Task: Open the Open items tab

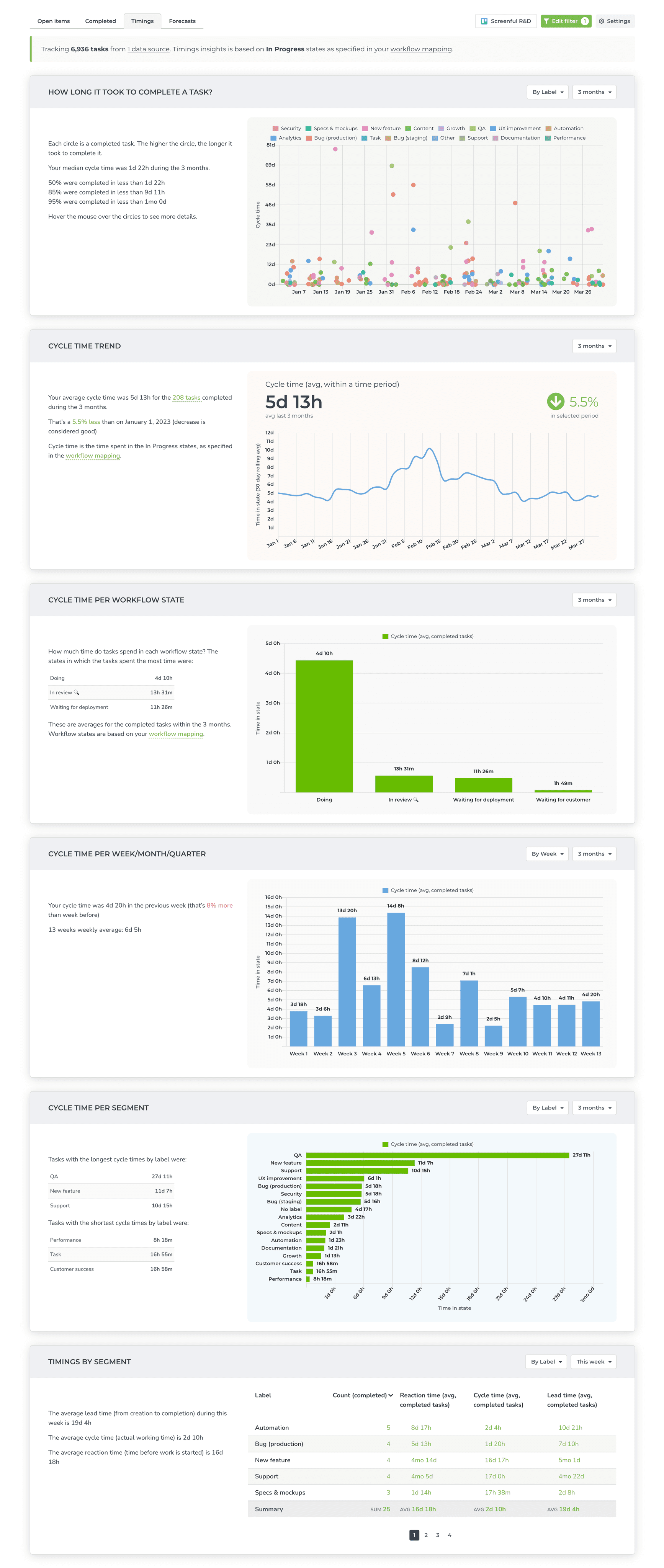Action: (54, 21)
